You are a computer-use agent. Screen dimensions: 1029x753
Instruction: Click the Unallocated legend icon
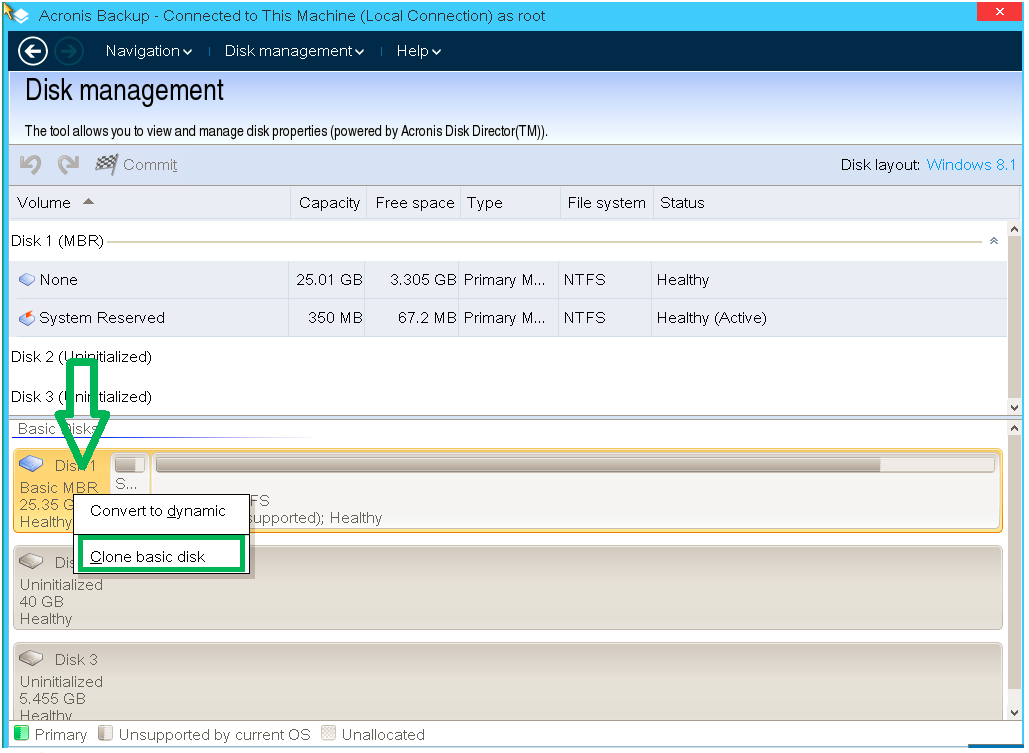tap(328, 733)
